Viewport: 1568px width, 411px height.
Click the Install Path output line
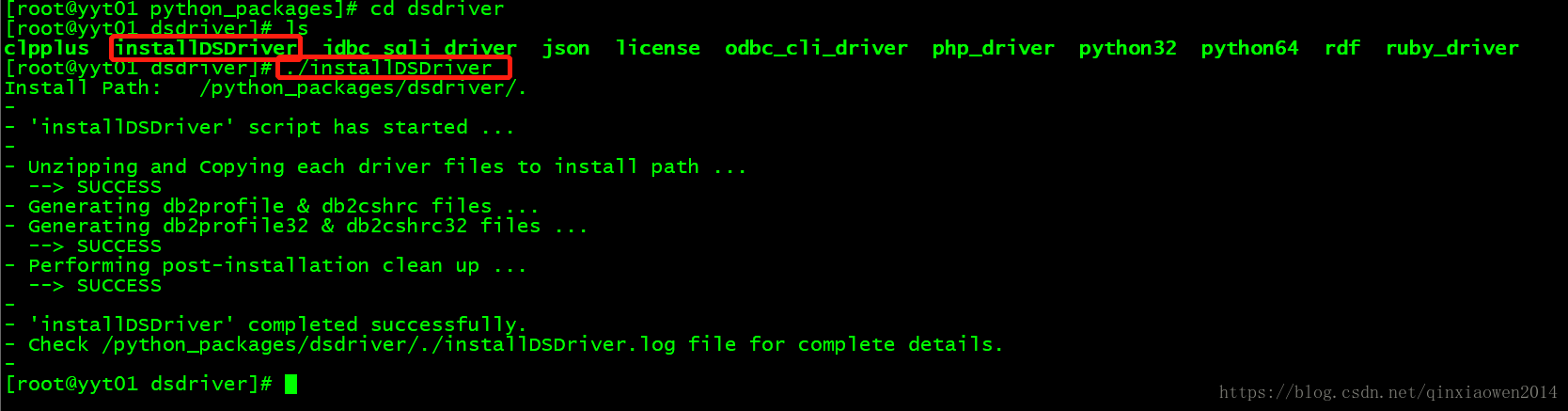coord(266,87)
